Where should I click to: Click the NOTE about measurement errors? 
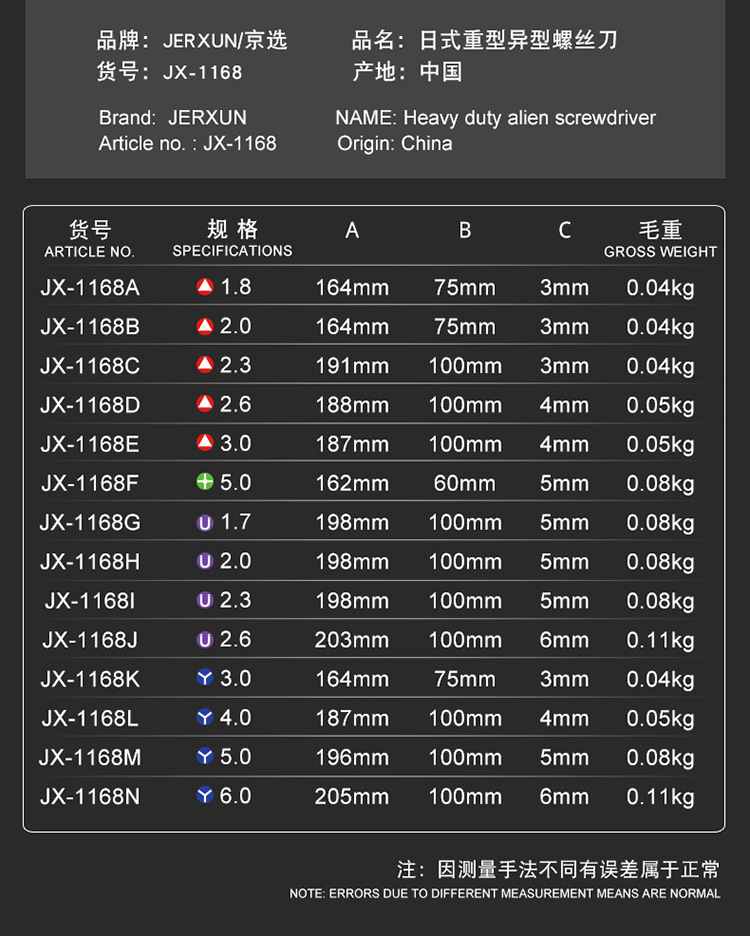pyautogui.click(x=505, y=893)
